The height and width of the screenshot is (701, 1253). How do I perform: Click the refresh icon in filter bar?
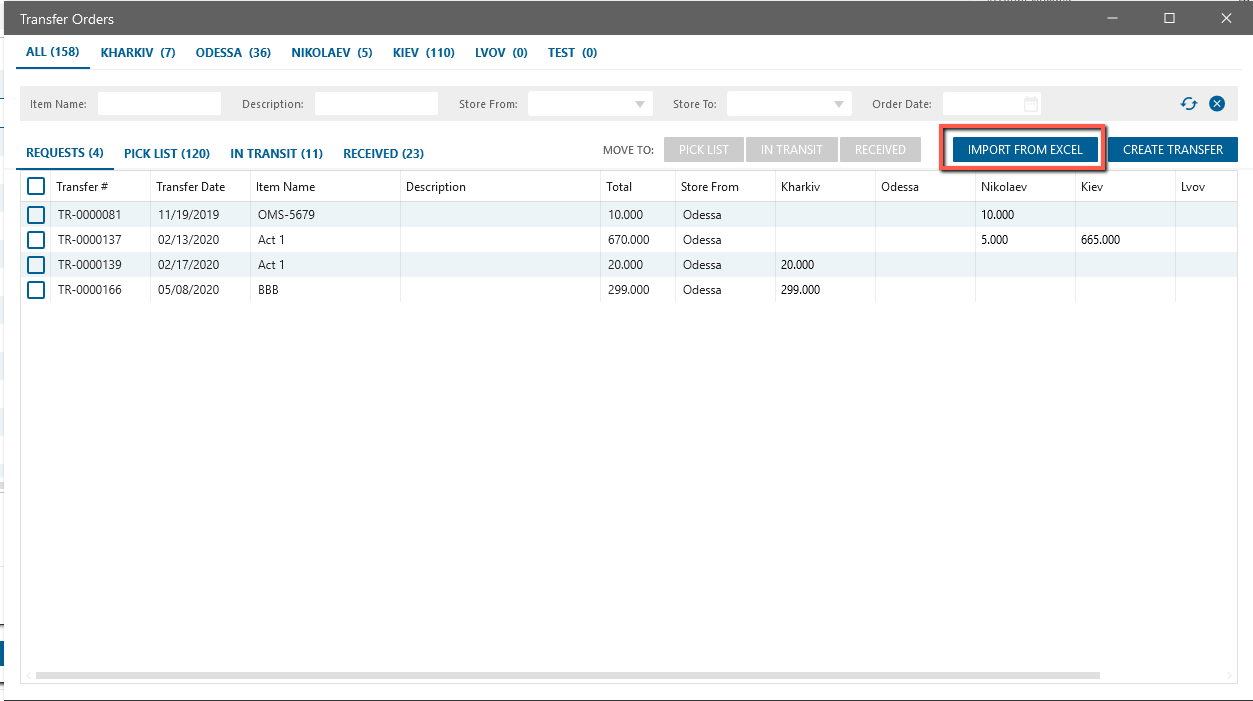coord(1189,103)
